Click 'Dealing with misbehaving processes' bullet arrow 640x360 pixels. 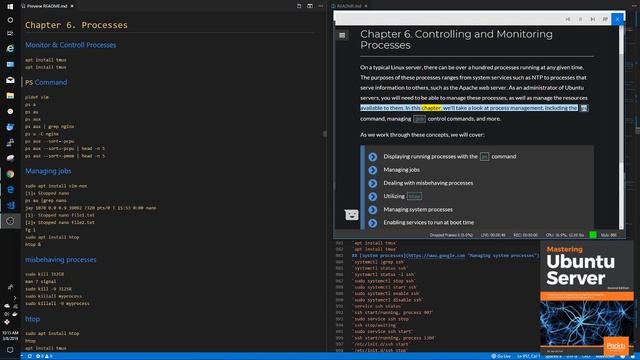click(373, 183)
